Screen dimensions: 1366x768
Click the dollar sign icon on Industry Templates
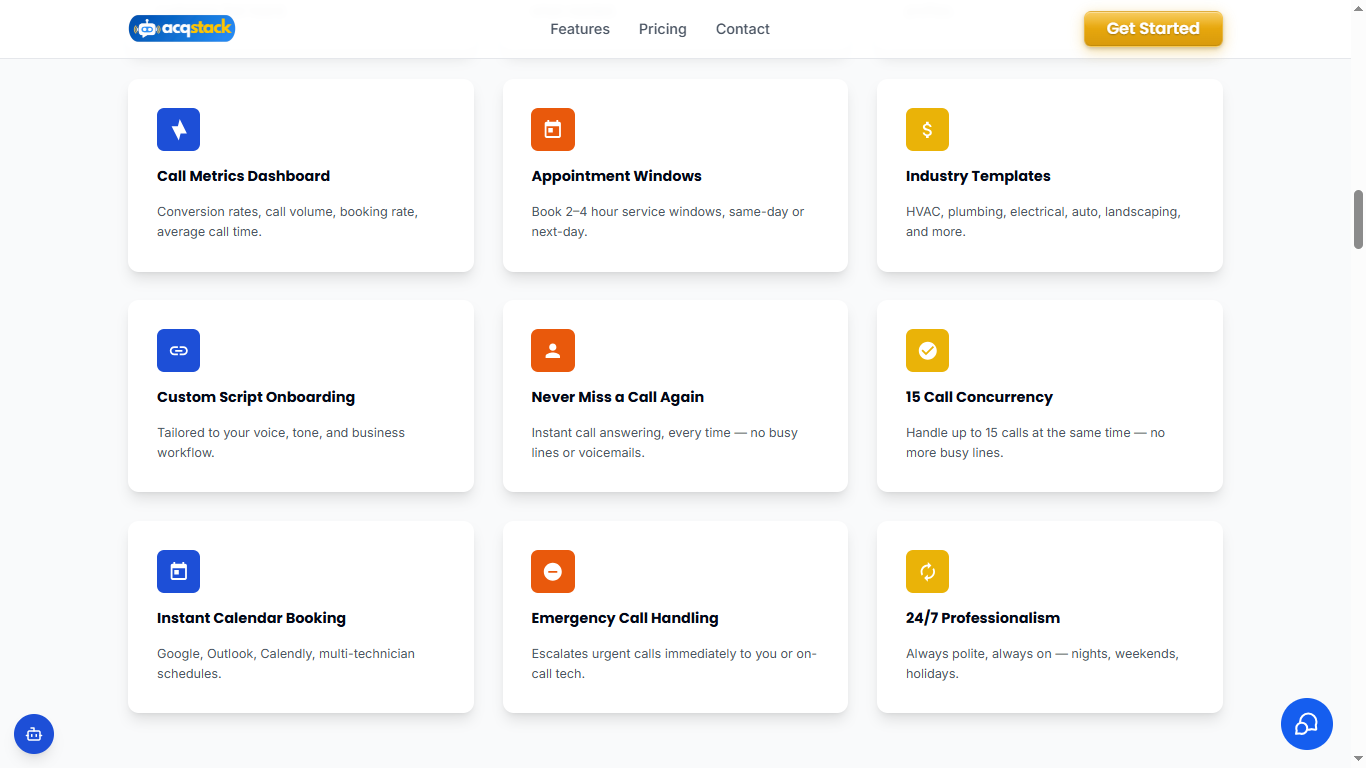tap(927, 129)
